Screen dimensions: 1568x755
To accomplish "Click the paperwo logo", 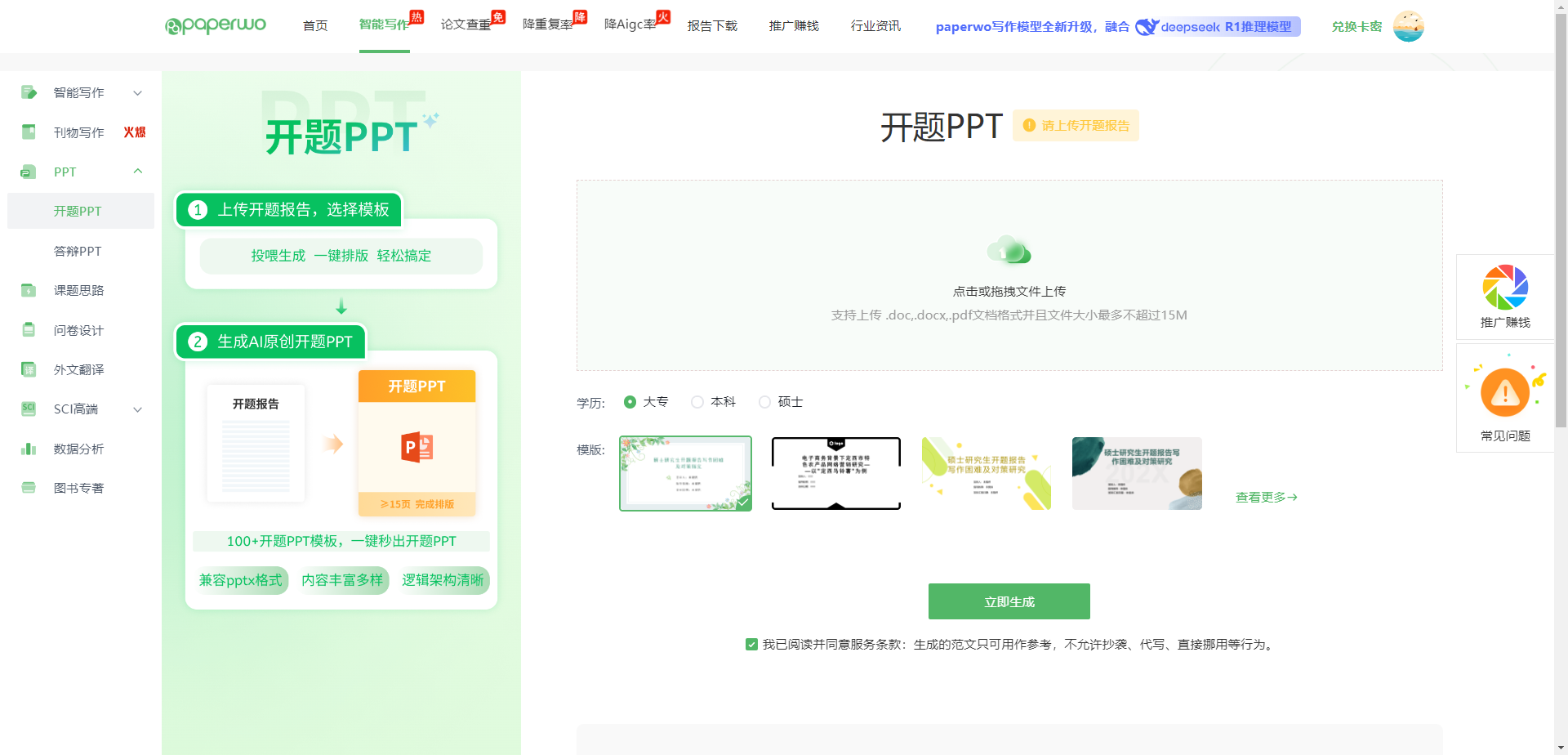I will pos(216,26).
